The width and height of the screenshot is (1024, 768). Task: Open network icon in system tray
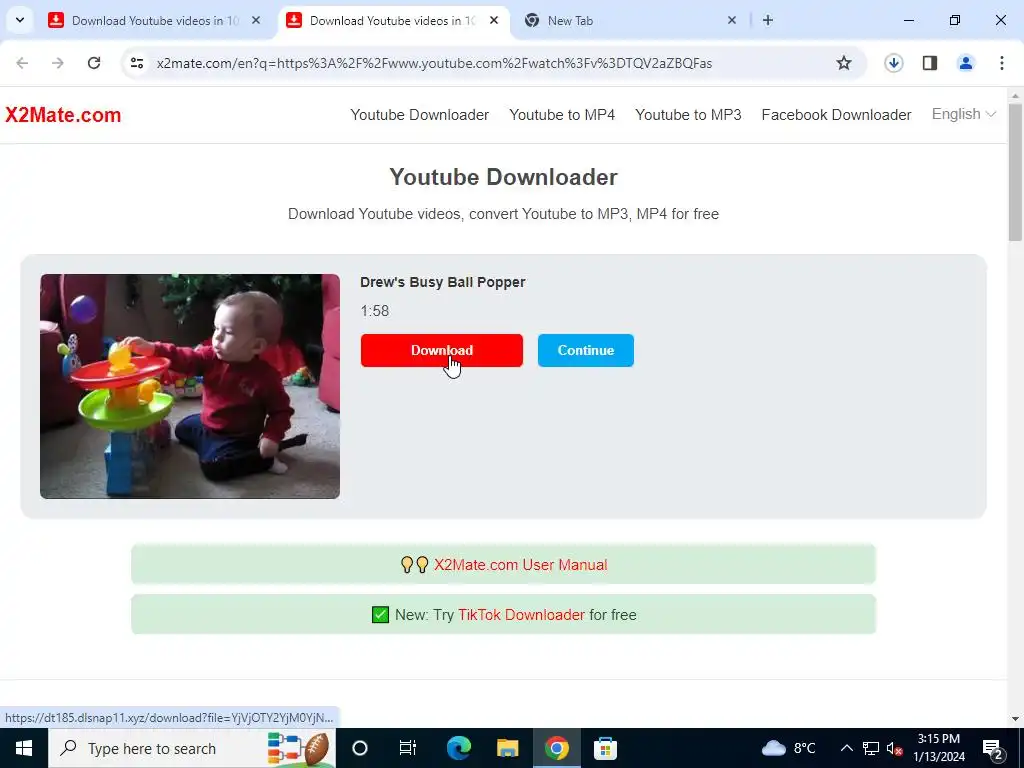[871, 748]
